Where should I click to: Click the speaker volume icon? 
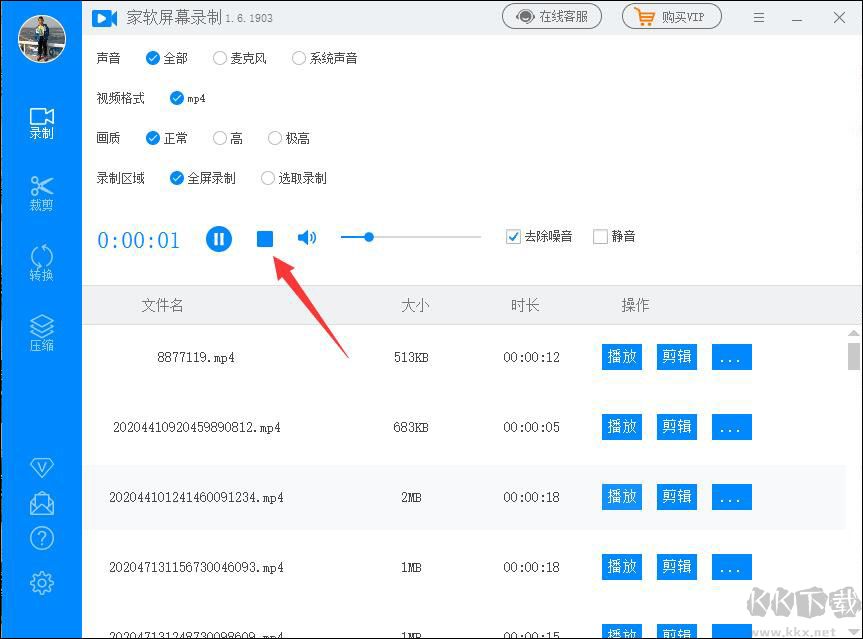coord(307,238)
